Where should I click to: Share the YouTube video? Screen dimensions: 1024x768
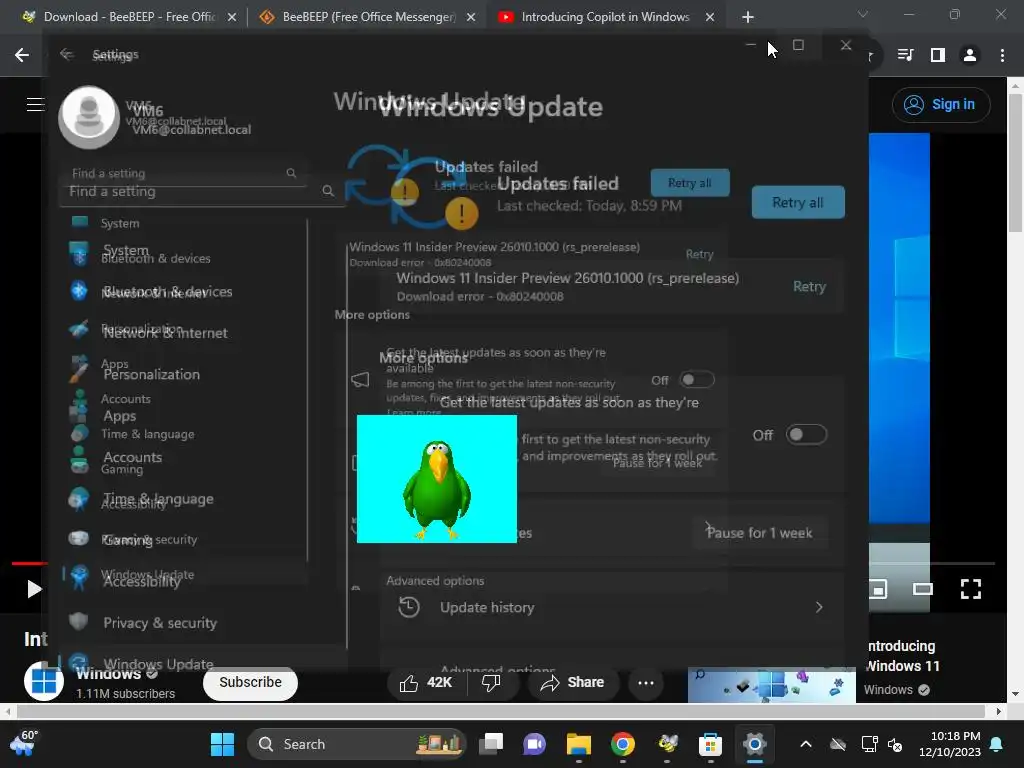tap(571, 682)
